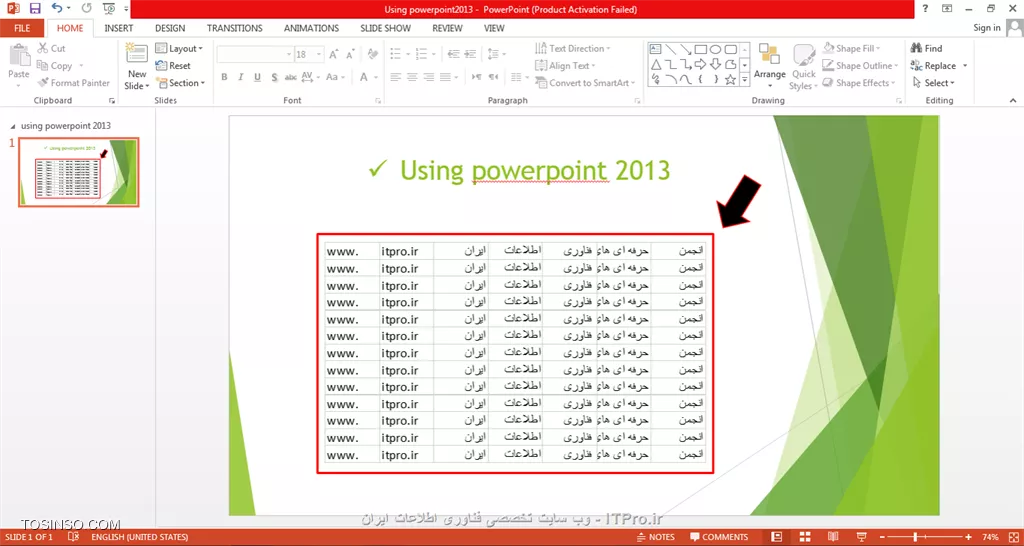Switch to Slide Sorter view icon

tap(807, 537)
